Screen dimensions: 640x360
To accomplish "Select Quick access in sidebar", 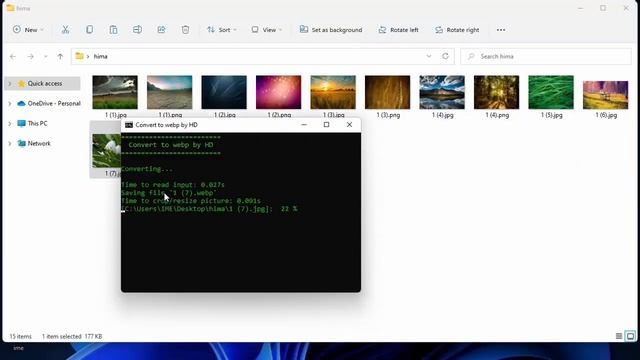I will pos(44,83).
